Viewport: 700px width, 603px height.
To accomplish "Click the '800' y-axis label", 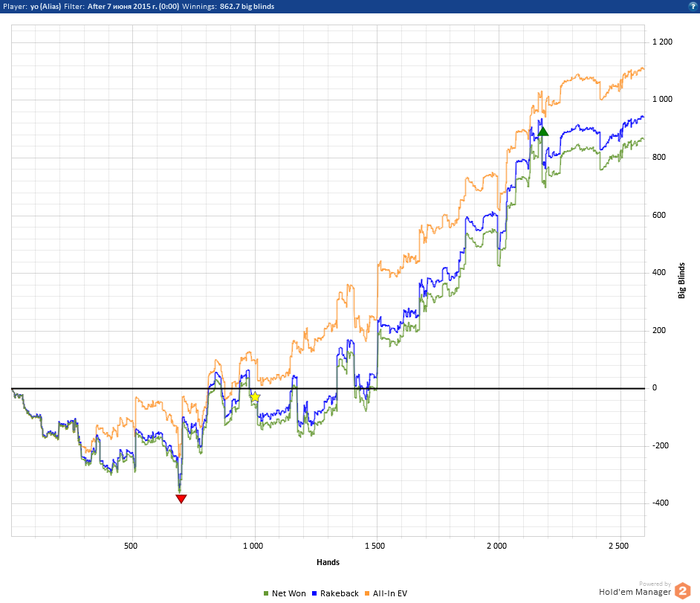I will click(659, 157).
